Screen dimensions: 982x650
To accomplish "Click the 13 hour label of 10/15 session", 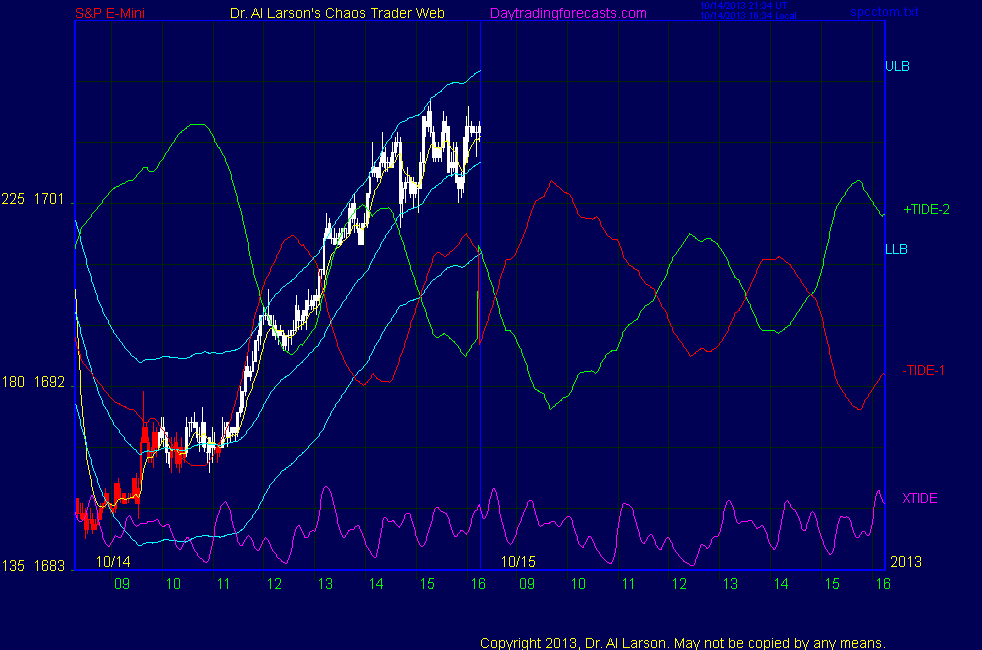I will pyautogui.click(x=730, y=584).
